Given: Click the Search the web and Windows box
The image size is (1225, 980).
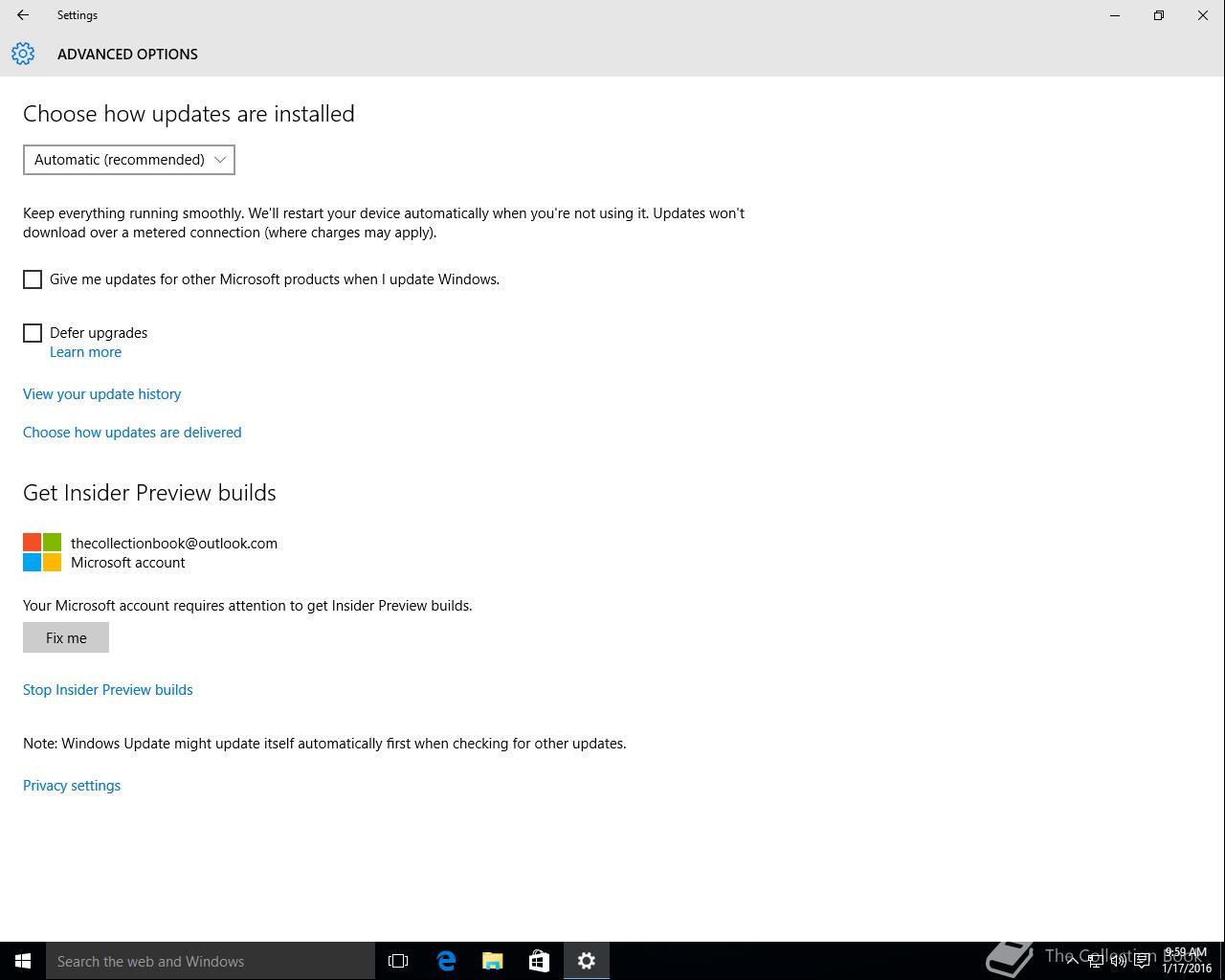Looking at the screenshot, I should [x=211, y=961].
